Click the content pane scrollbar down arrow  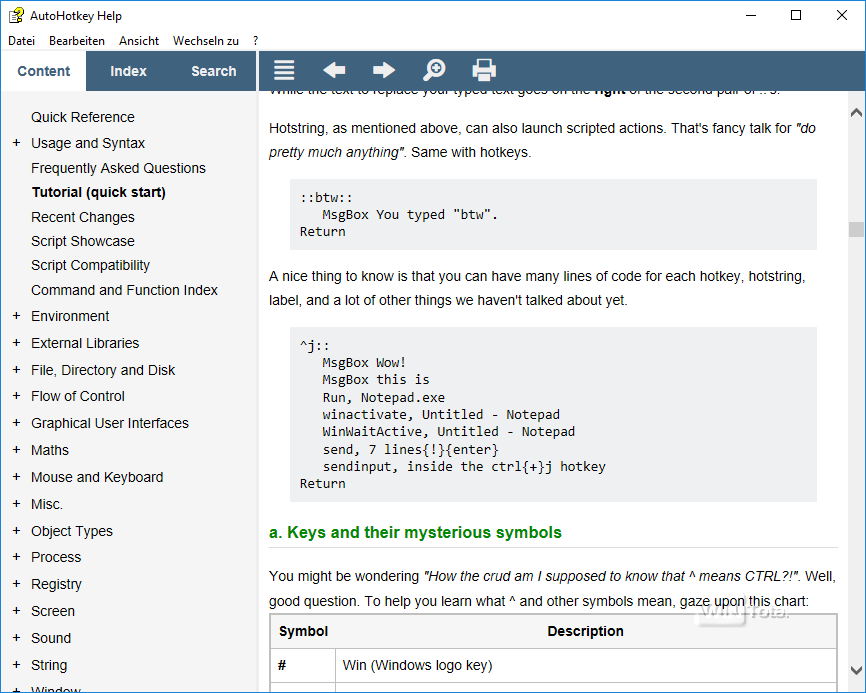856,671
